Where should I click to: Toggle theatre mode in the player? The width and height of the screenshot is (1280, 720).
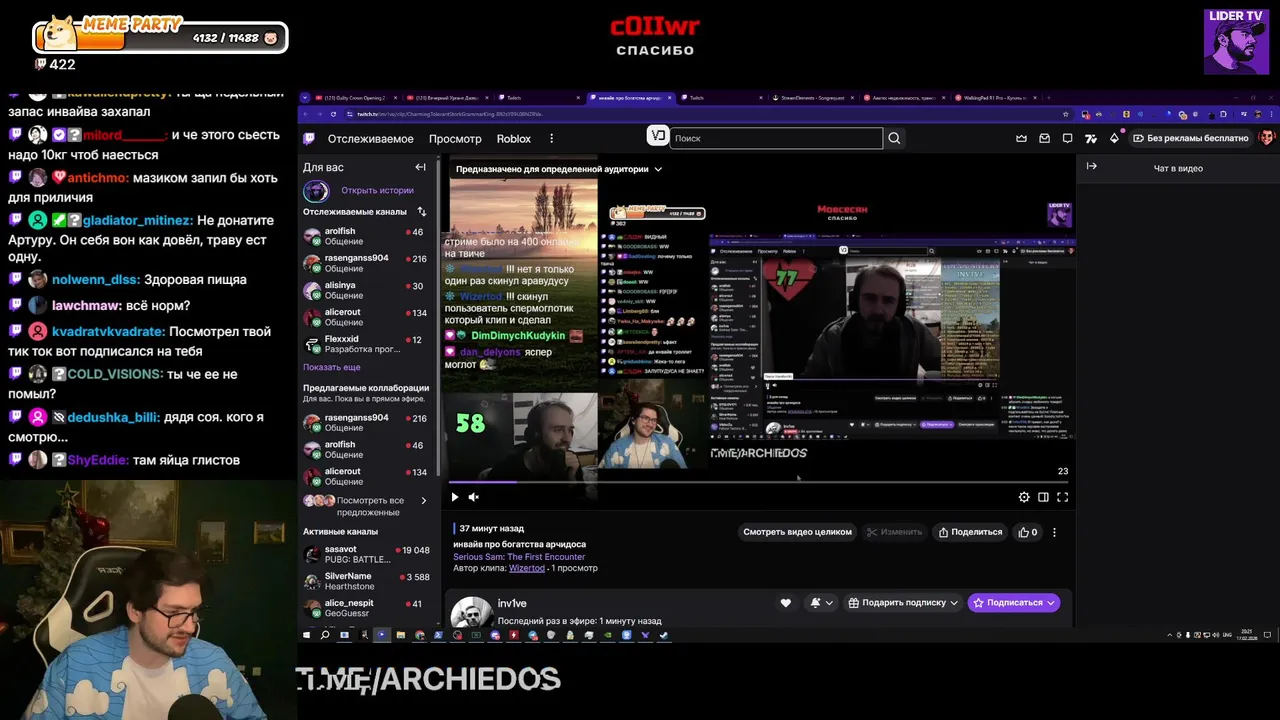(x=1043, y=497)
